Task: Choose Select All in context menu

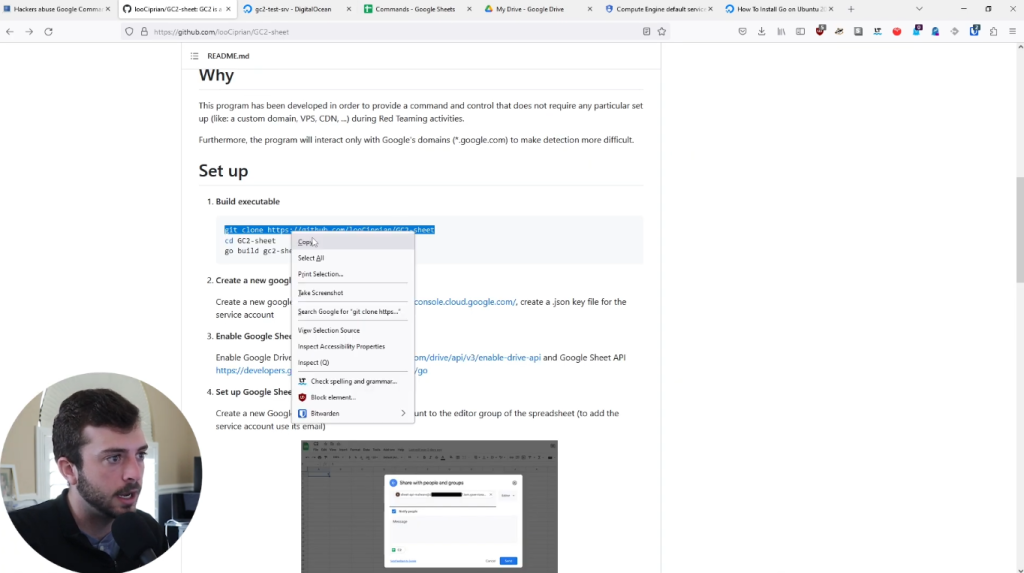Action: point(353,258)
